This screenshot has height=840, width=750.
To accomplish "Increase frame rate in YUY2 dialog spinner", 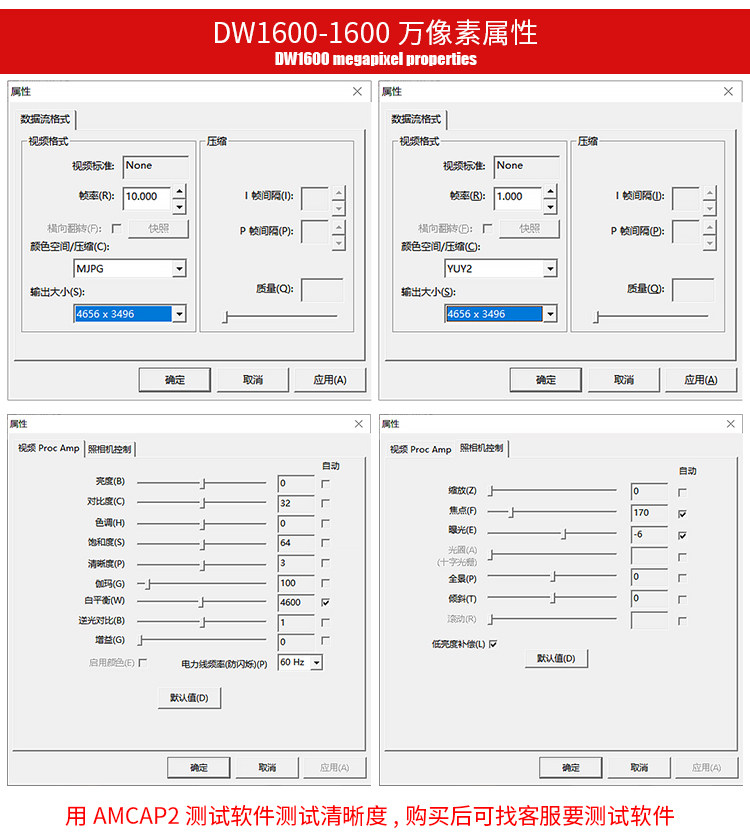I will click(x=550, y=191).
